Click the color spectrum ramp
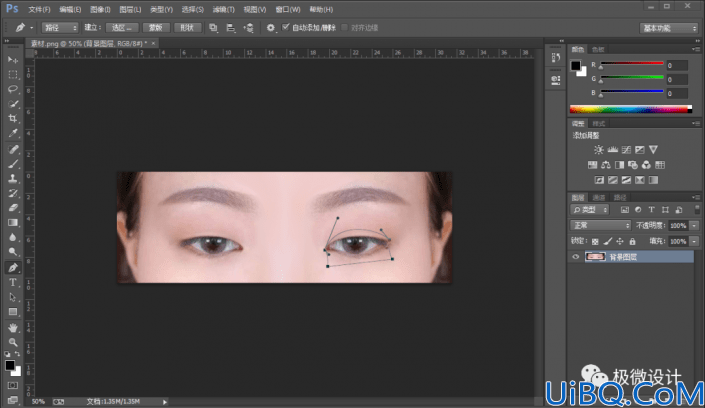The height and width of the screenshot is (408, 705). [630, 109]
